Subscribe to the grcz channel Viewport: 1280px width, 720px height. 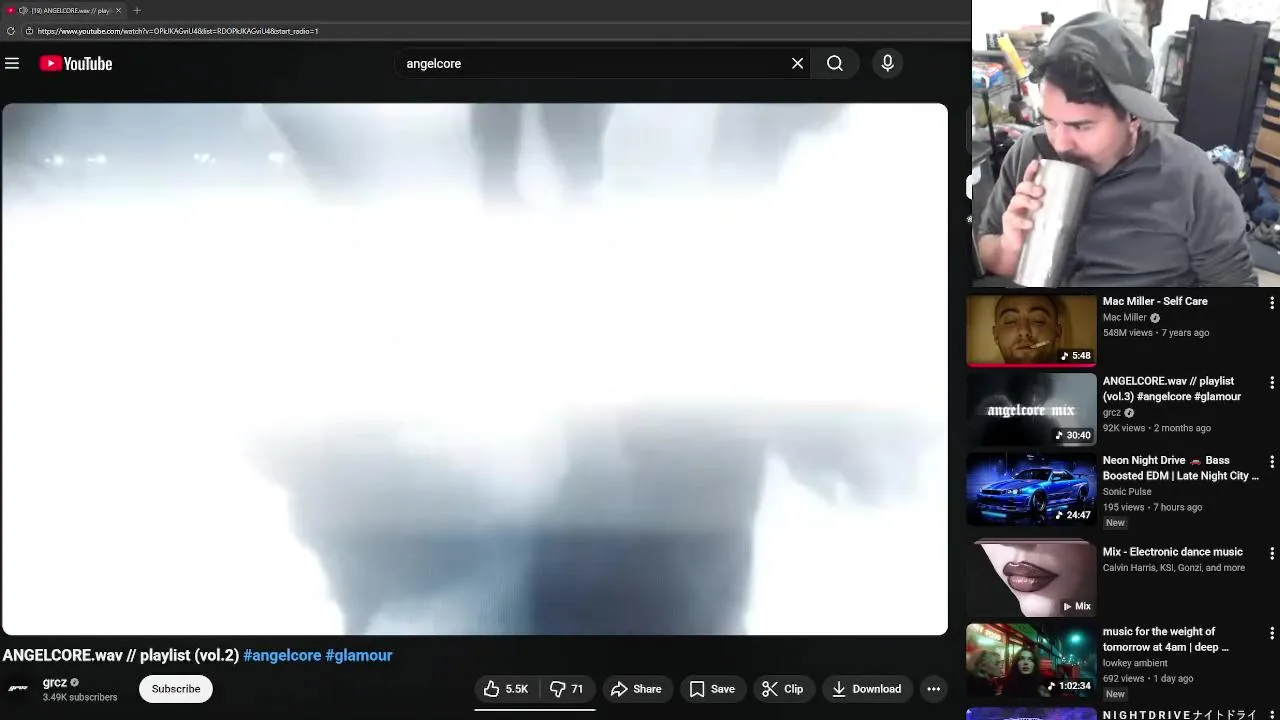coord(176,689)
